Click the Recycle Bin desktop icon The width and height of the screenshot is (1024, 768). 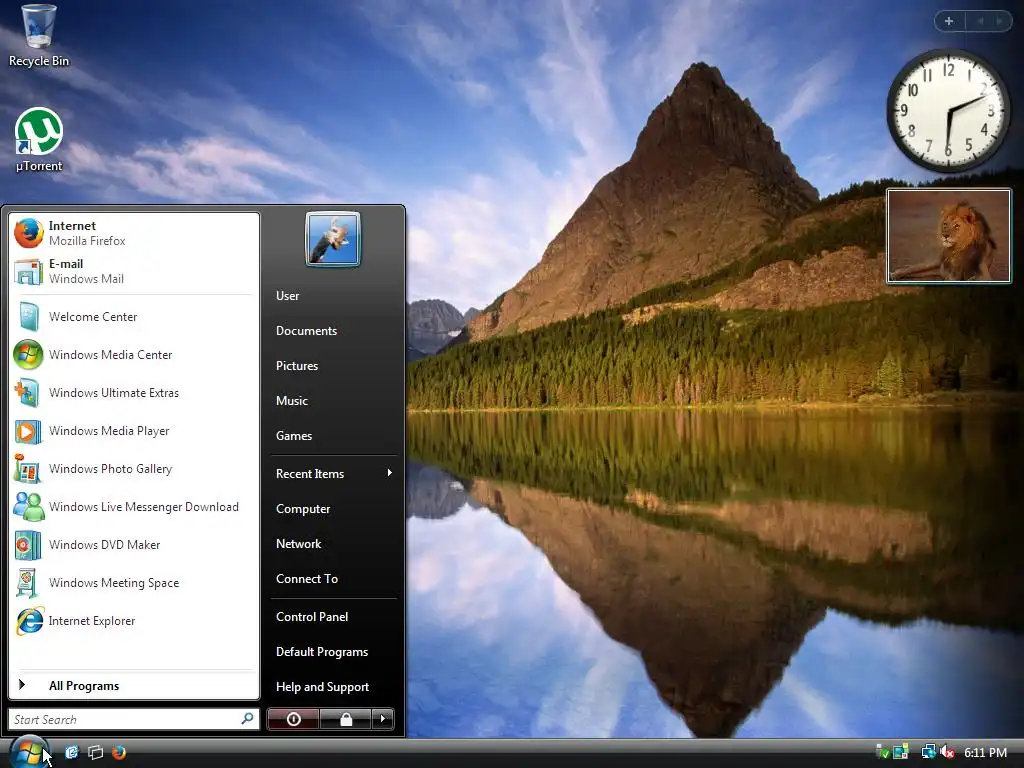[39, 36]
